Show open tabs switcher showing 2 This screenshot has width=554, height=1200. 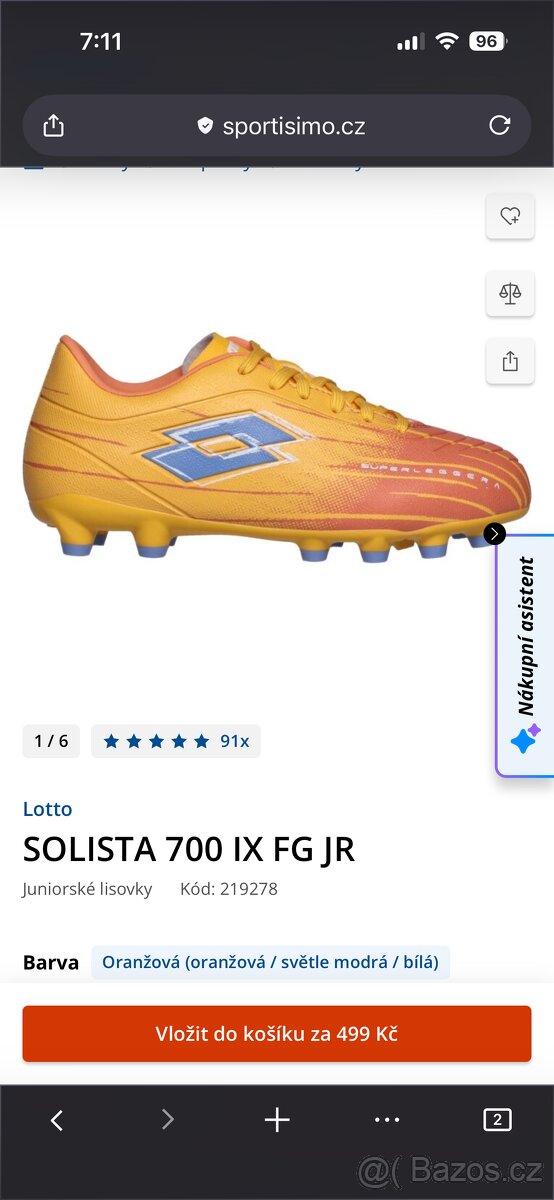tap(497, 1120)
